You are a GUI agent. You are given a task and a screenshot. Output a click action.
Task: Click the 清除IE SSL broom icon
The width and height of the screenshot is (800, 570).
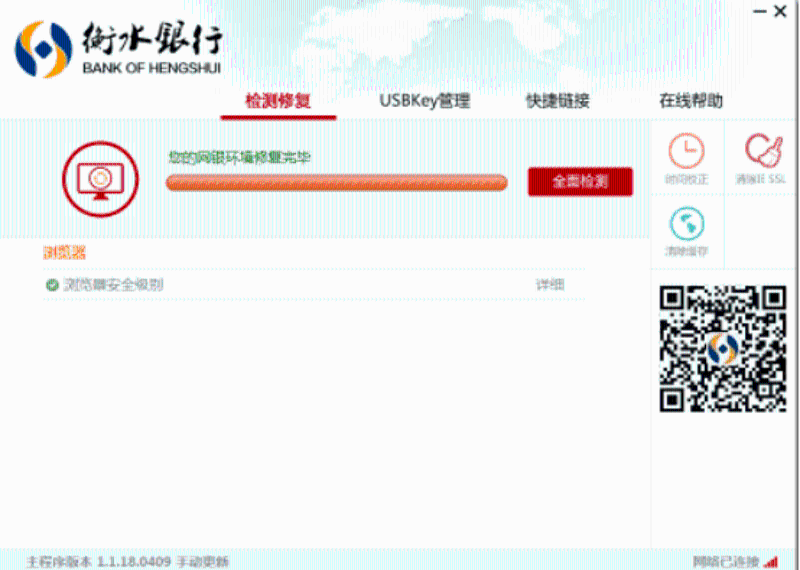(762, 152)
